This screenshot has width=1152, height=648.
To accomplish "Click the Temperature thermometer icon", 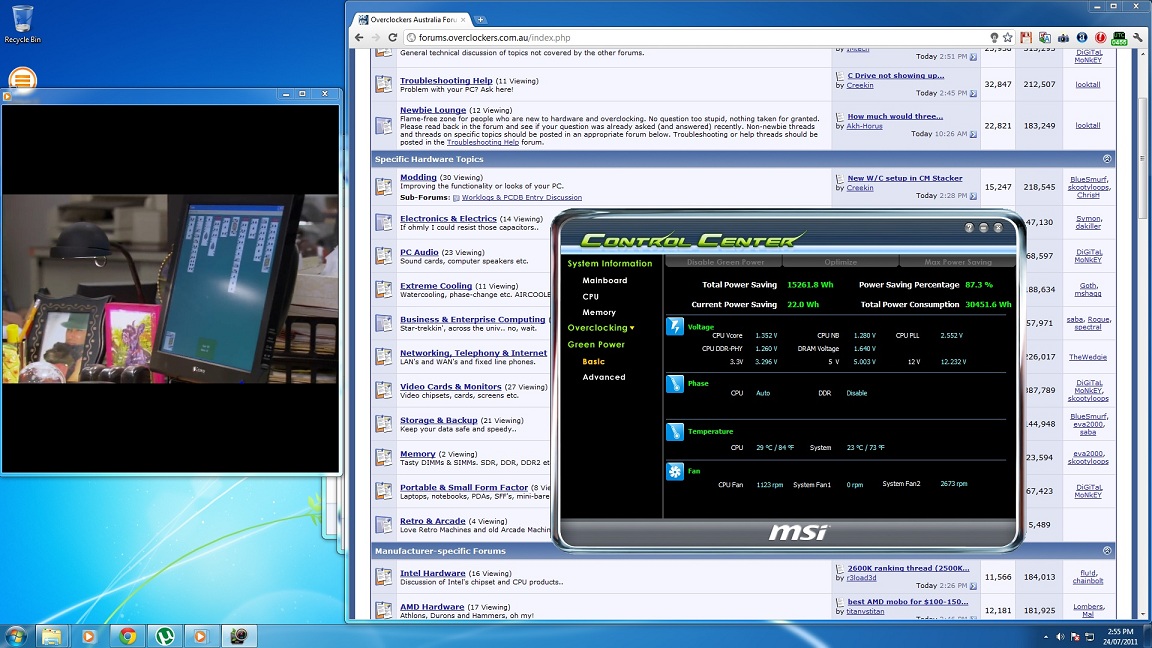I will point(674,431).
